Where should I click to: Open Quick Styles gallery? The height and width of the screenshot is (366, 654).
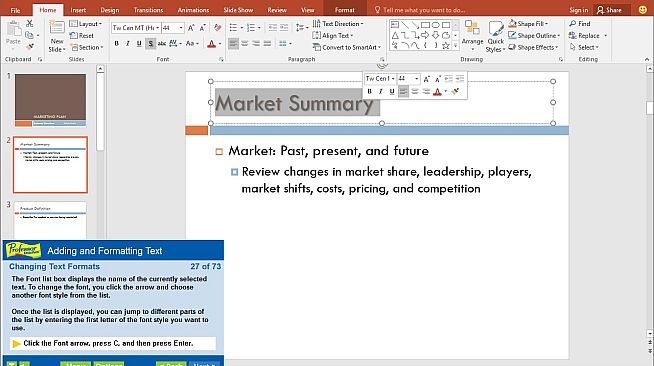click(496, 37)
